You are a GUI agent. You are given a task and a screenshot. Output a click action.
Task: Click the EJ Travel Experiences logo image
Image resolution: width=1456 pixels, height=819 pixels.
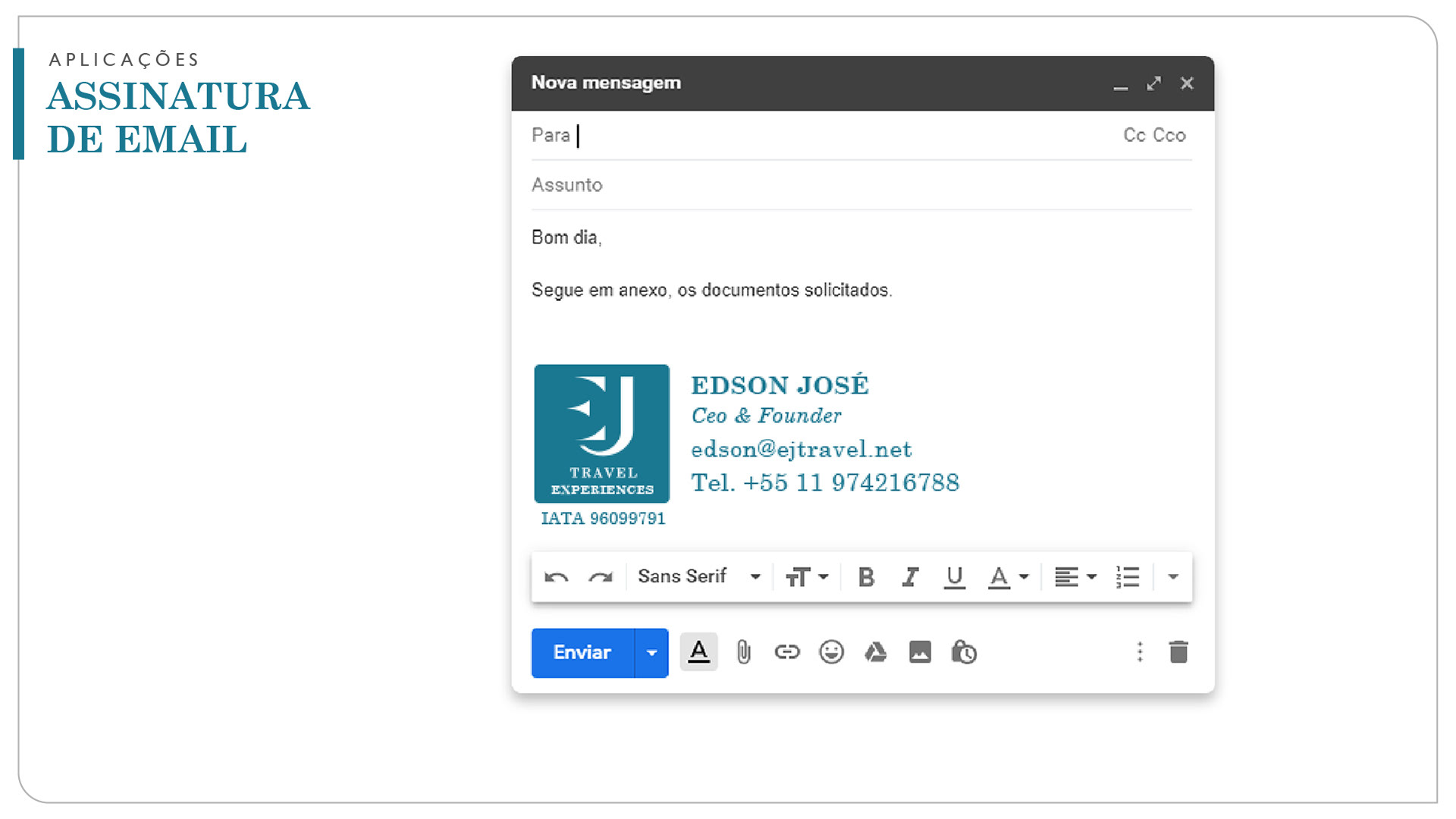tap(602, 434)
